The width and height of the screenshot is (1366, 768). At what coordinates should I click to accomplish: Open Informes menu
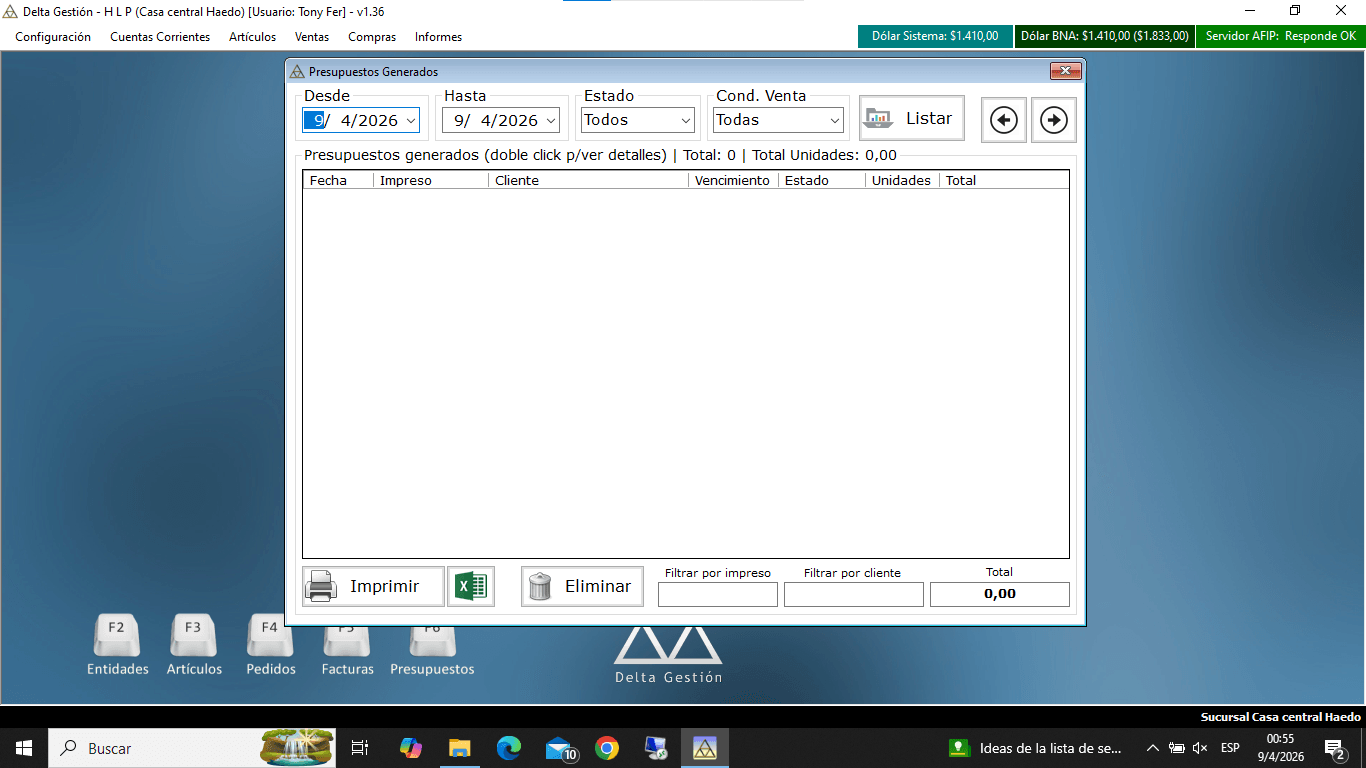click(x=438, y=37)
